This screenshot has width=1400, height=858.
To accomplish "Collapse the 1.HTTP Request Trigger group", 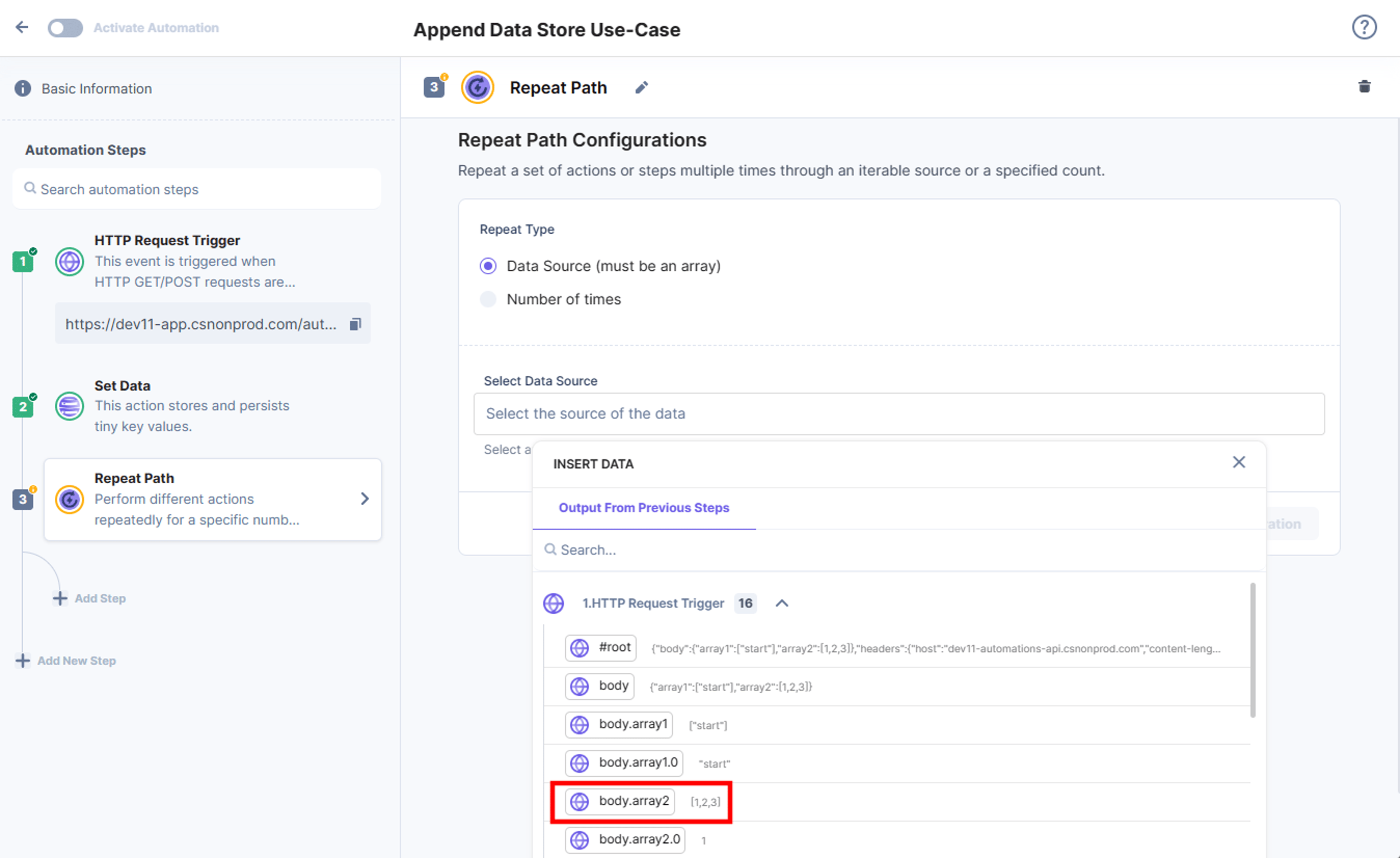I will 782,603.
